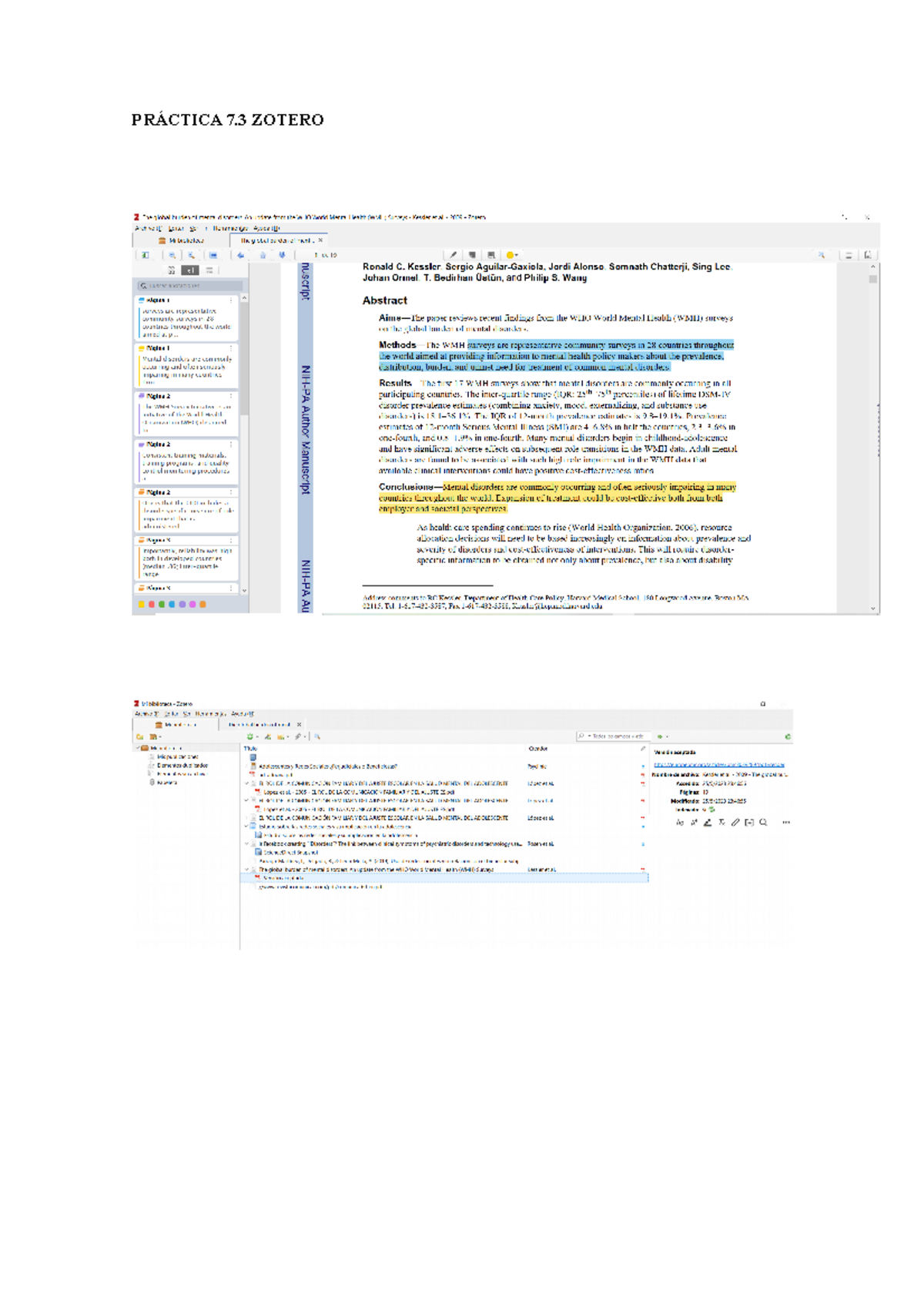Sort items by Creador column header
924x1308 pixels.
coord(537,749)
